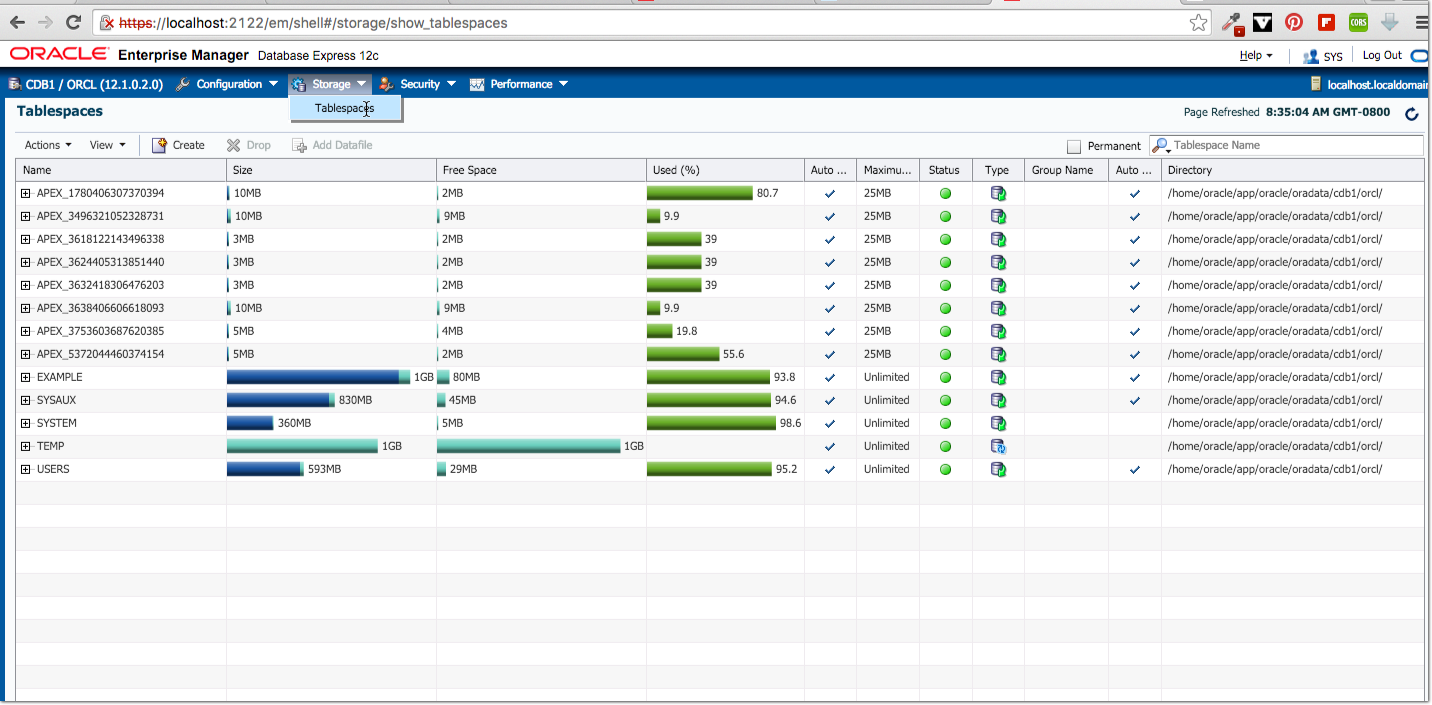This screenshot has width=1432, height=705.
Task: Open the Actions dropdown
Action: [48, 145]
